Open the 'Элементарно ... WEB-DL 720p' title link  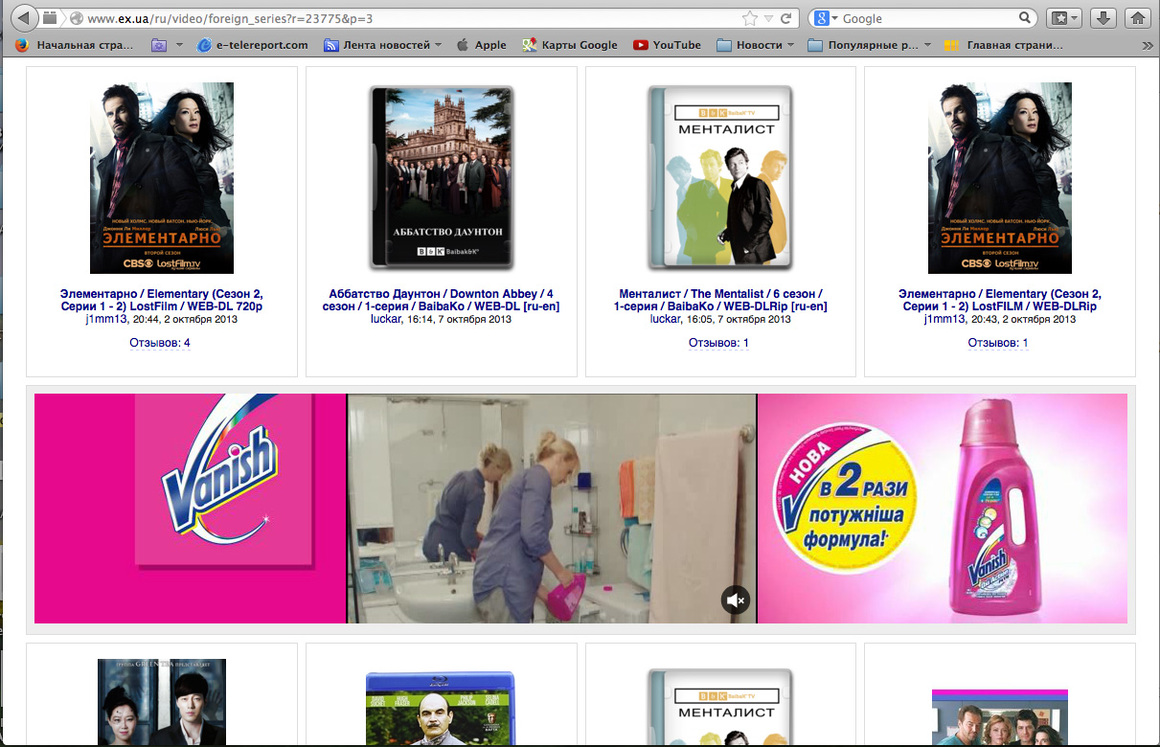click(x=161, y=300)
